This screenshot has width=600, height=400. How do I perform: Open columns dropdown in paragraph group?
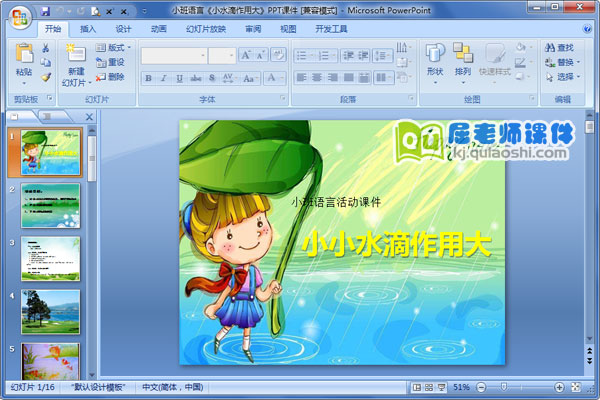[x=383, y=77]
